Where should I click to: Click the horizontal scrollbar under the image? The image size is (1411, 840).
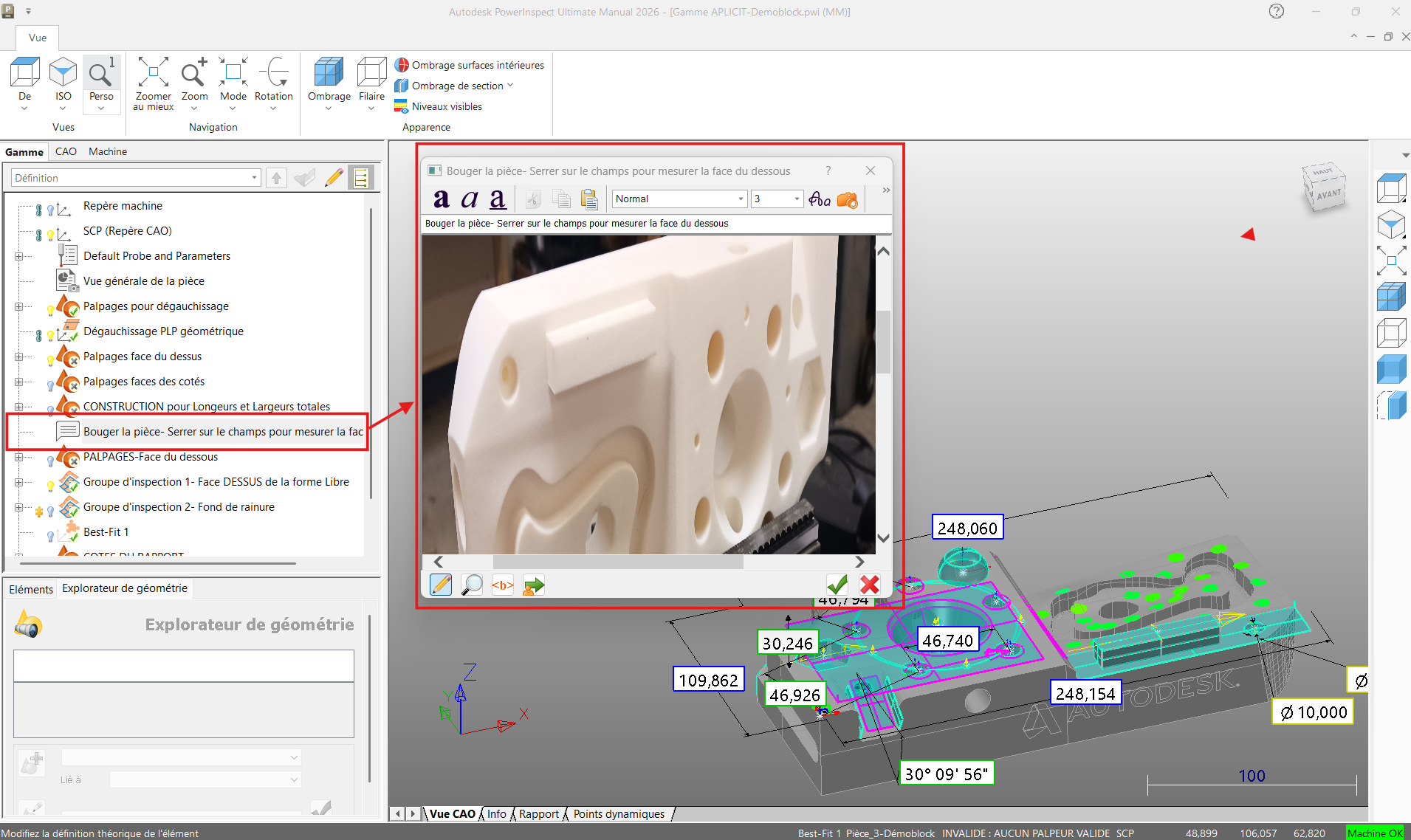(x=617, y=562)
